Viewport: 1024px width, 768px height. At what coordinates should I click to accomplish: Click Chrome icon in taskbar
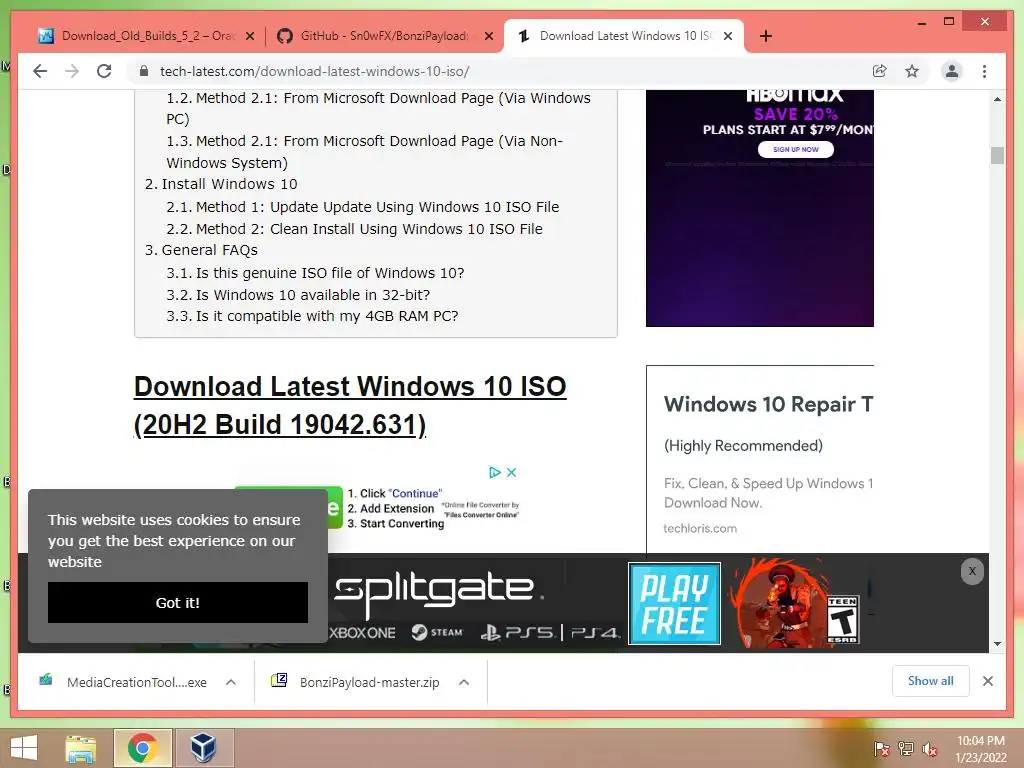[x=143, y=748]
